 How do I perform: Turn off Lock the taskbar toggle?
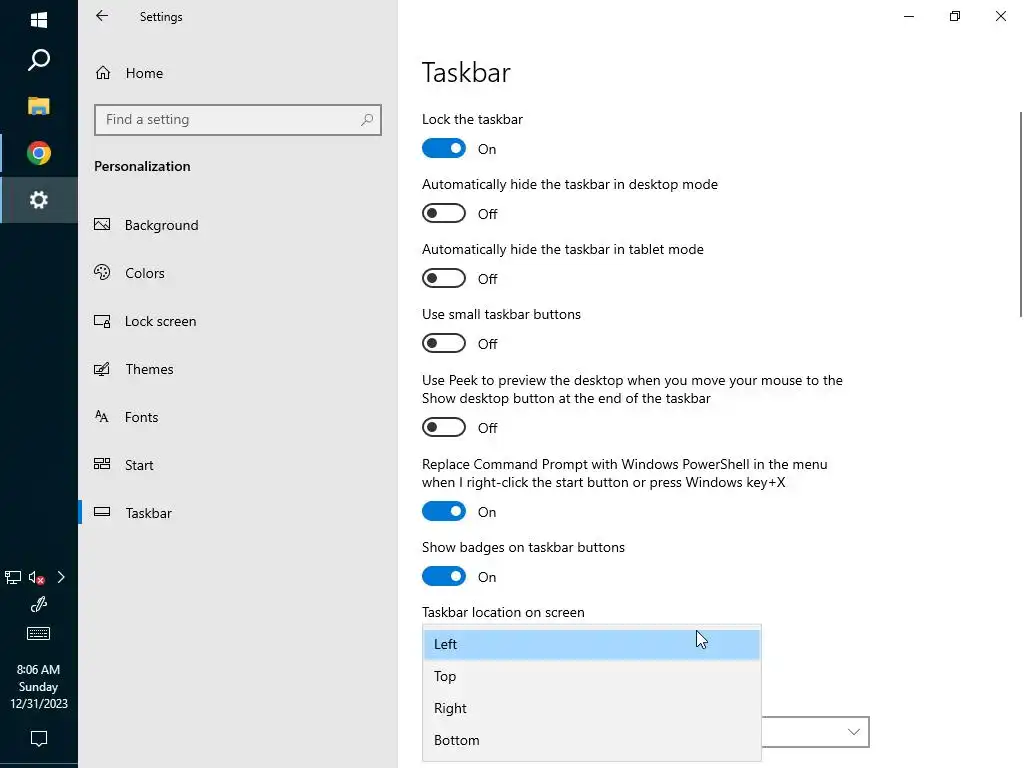pos(444,149)
